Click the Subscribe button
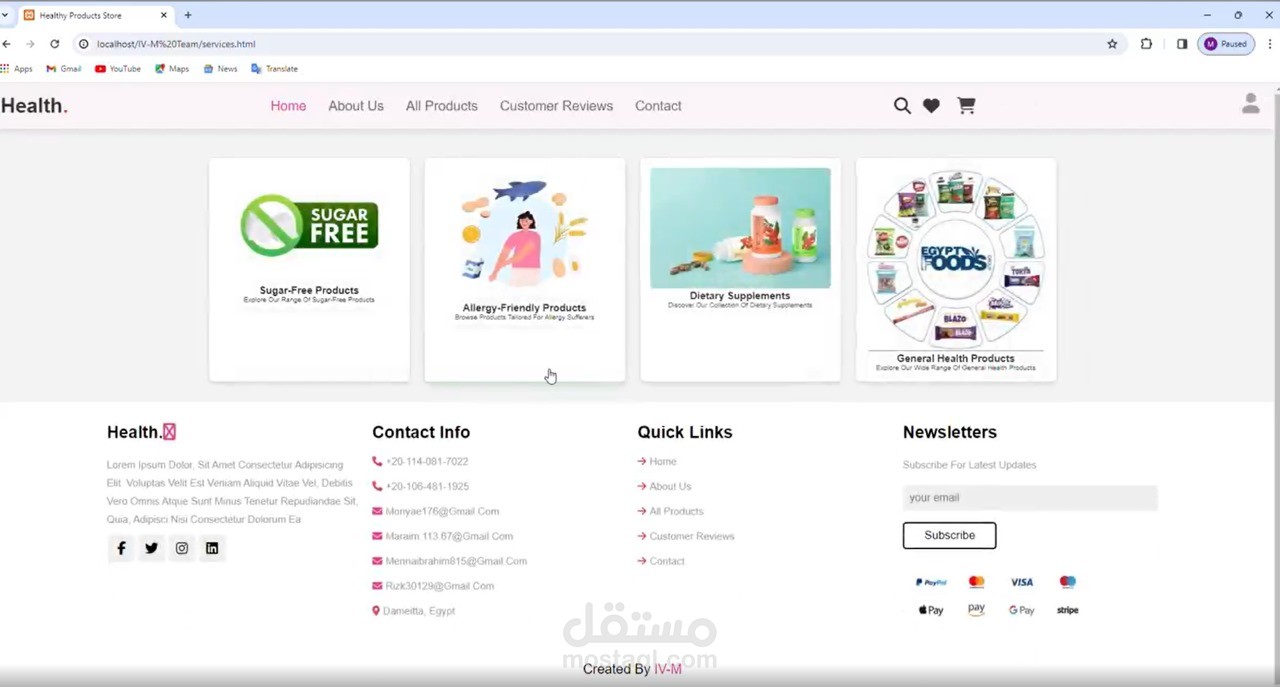Screen dimensions: 1280x687 (949, 535)
